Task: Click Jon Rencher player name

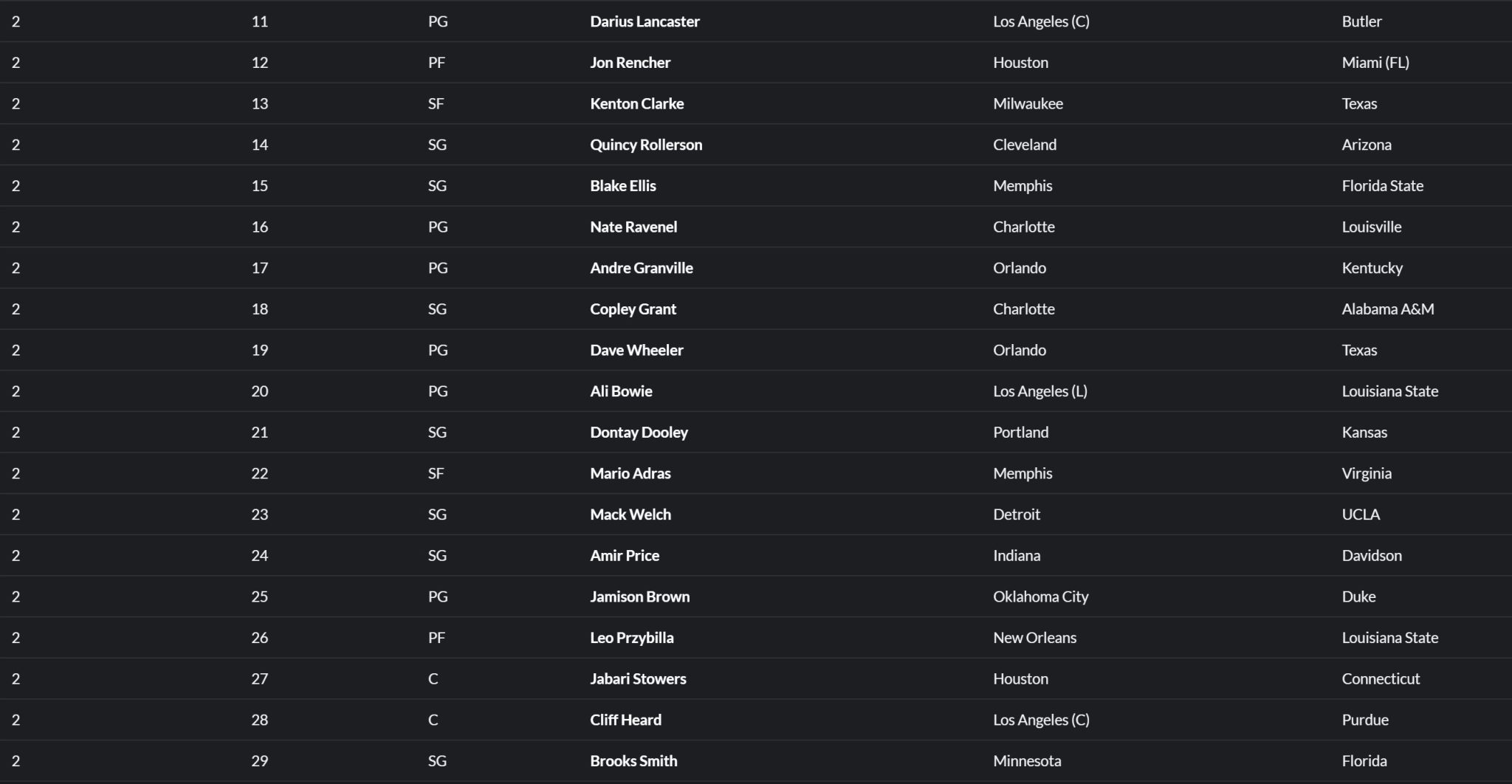Action: click(x=630, y=63)
